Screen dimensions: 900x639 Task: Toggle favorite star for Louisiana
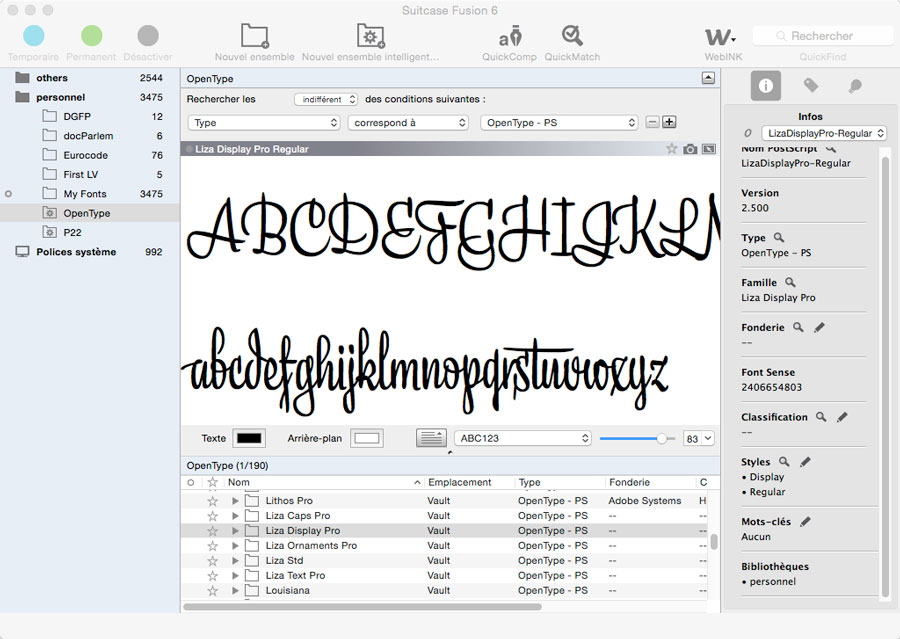point(212,590)
